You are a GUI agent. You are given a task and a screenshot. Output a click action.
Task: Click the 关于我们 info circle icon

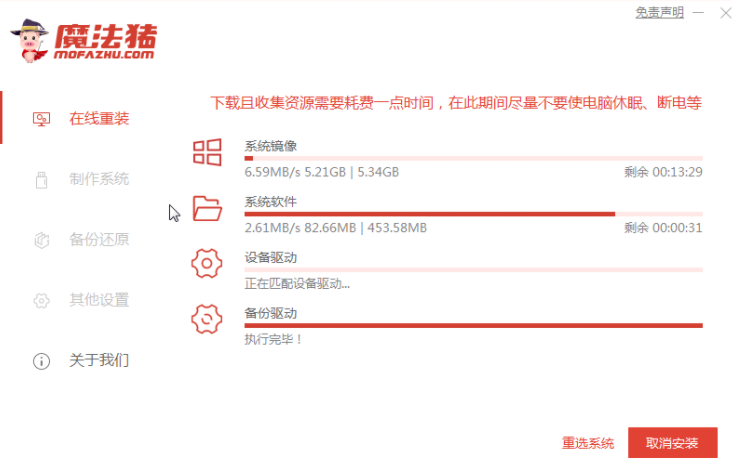point(41,361)
